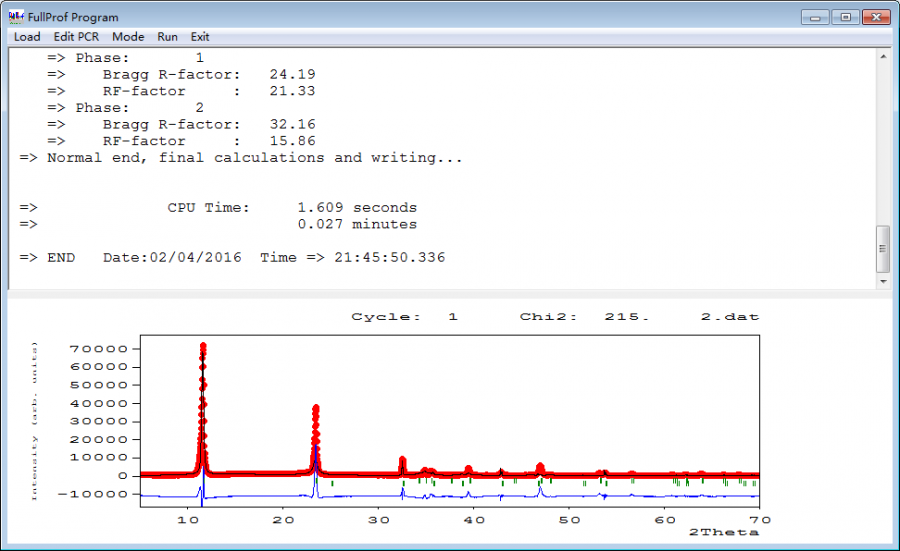Click the 0.027 minutes text
Image resolution: width=900 pixels, height=551 pixels.
(357, 224)
